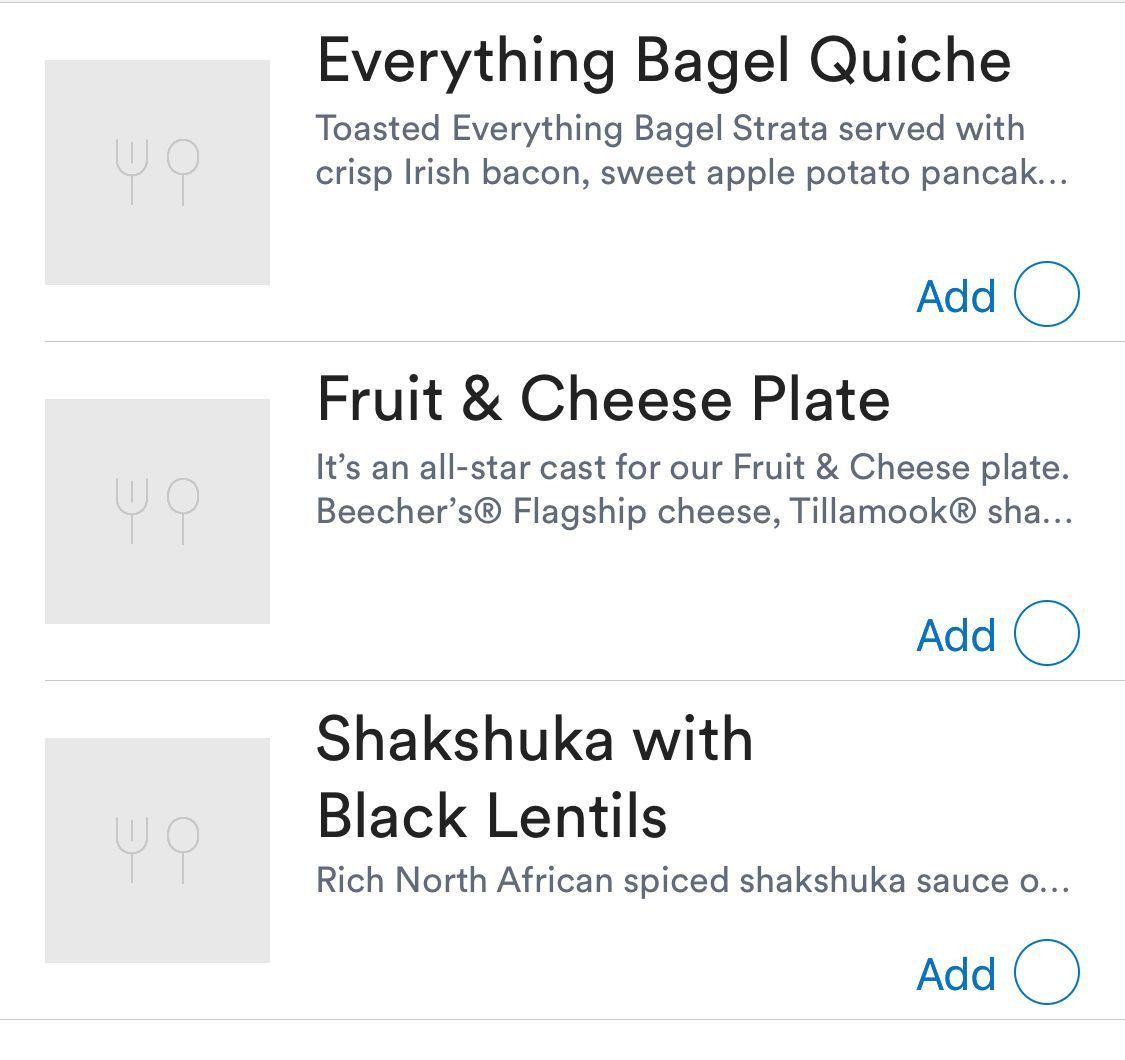The height and width of the screenshot is (1060, 1125).
Task: Expand the truncated description ending in "pancak…"
Action: [x=1050, y=174]
